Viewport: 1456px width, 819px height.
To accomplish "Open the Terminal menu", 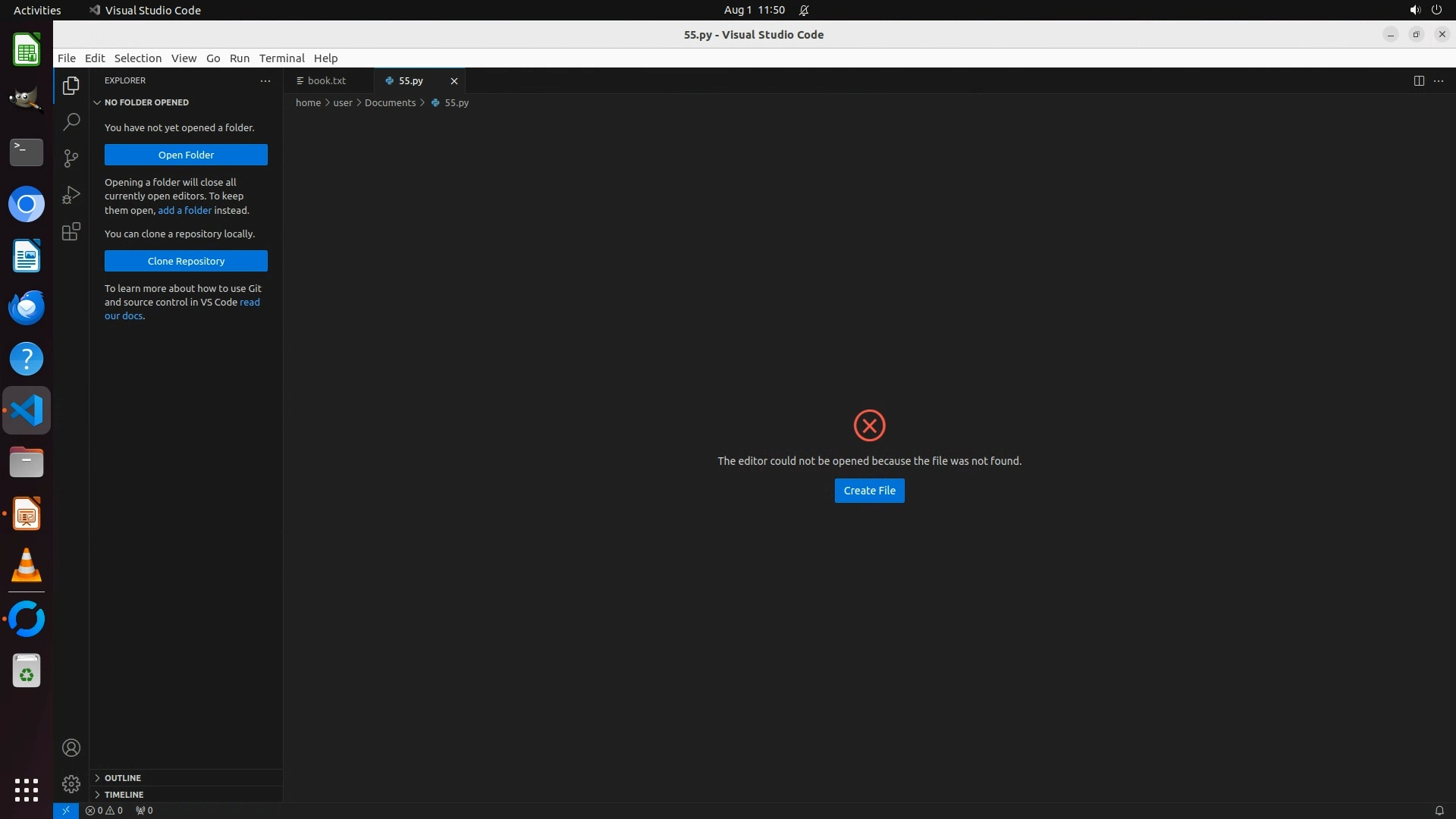I will [281, 58].
